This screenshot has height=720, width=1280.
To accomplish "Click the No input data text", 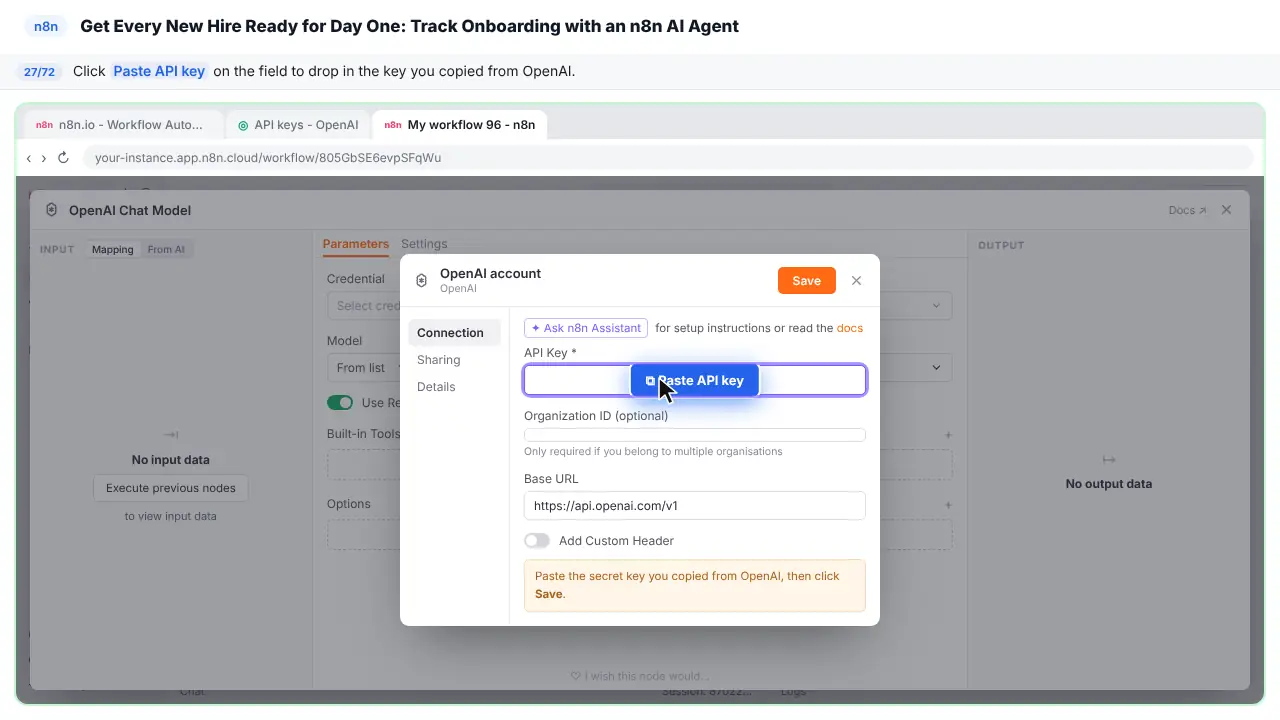I will (x=171, y=460).
